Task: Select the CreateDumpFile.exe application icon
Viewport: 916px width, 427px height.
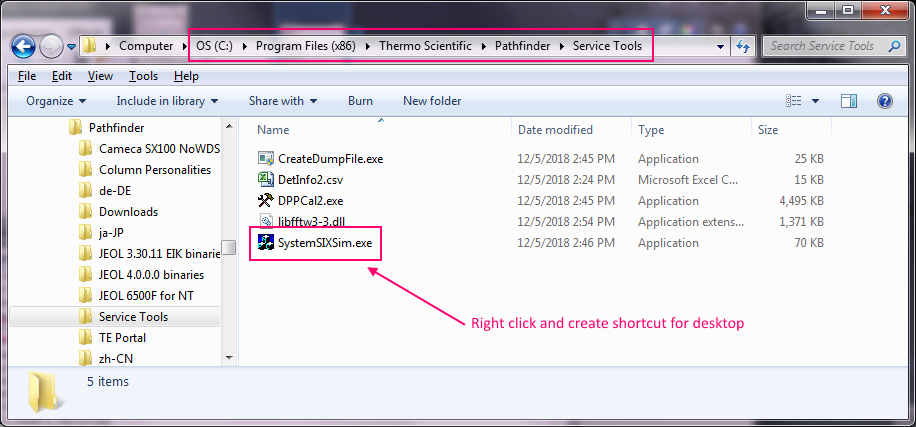Action: coord(266,159)
